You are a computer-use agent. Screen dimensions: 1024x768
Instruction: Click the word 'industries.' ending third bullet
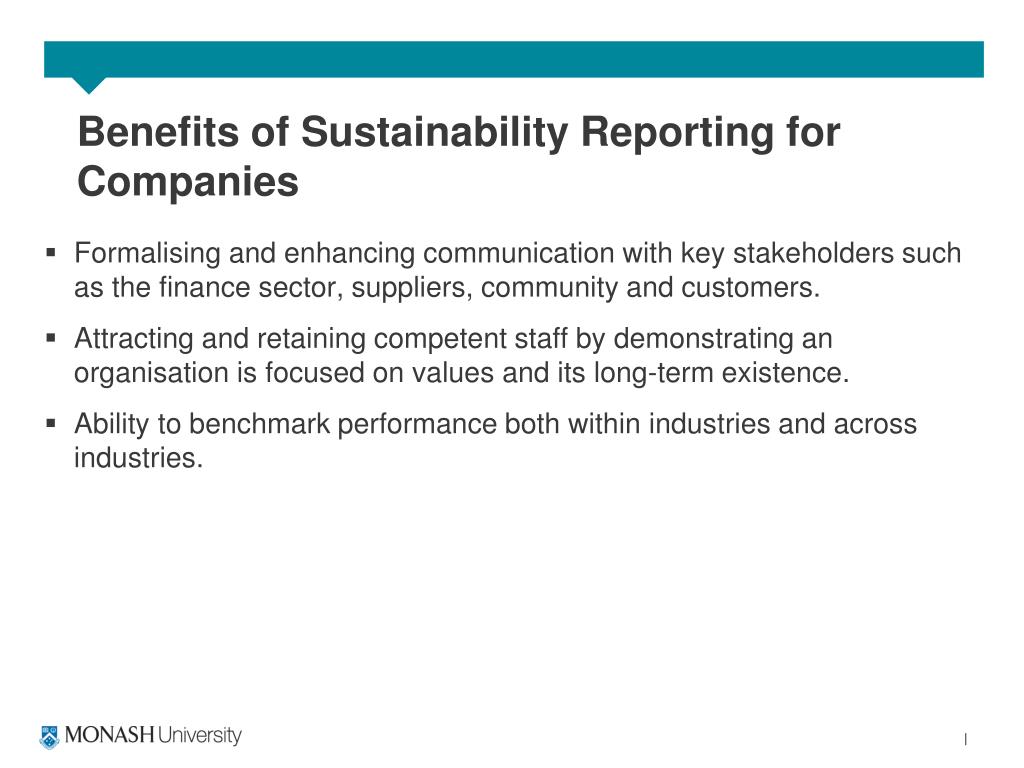pos(138,458)
